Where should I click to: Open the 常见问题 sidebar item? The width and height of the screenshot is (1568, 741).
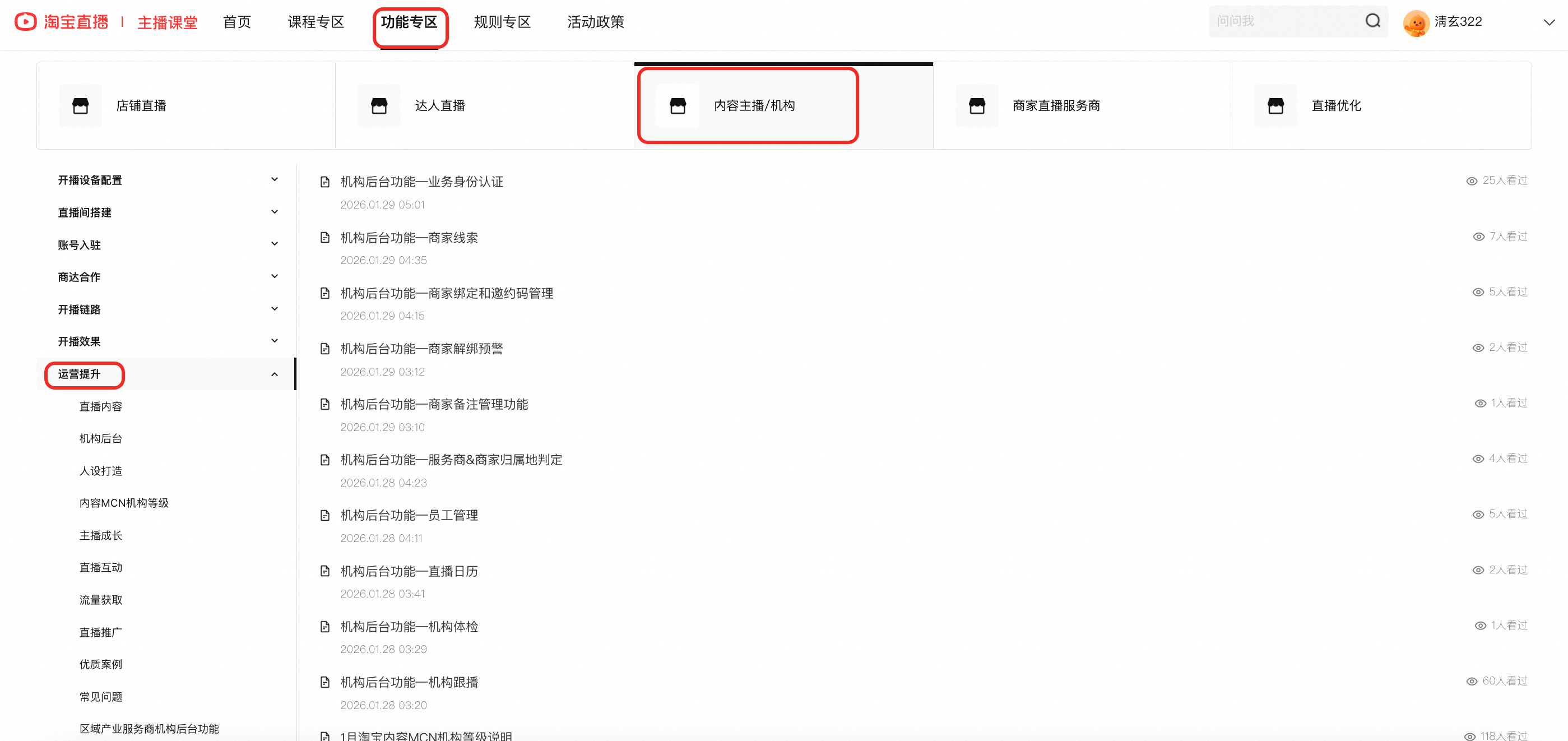pos(100,697)
